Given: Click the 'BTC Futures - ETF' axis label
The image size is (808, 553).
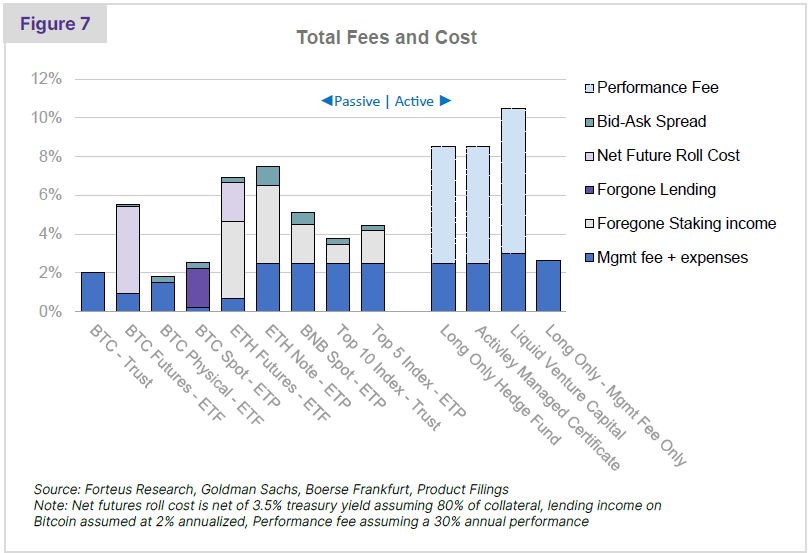Looking at the screenshot, I should [175, 374].
